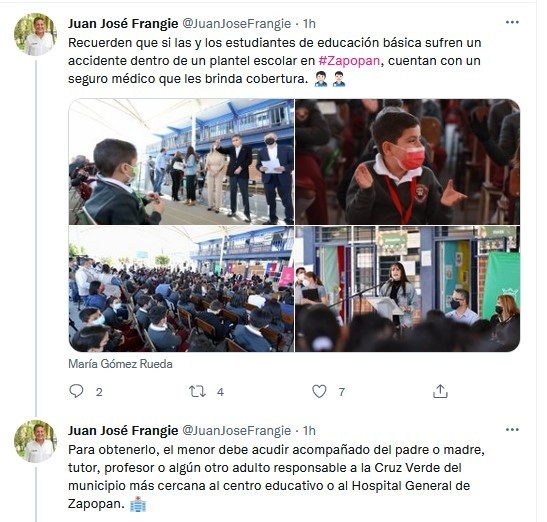Open the second tweet about Cruz Verde

pos(276,477)
